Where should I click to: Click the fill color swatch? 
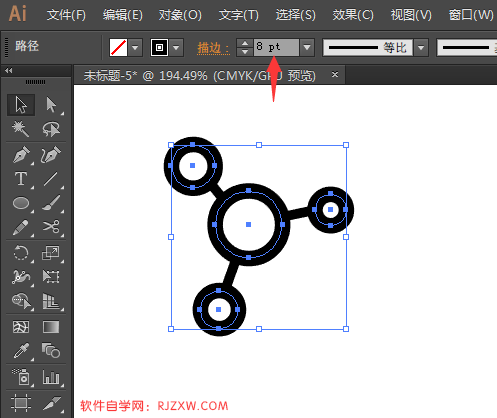click(x=118, y=48)
